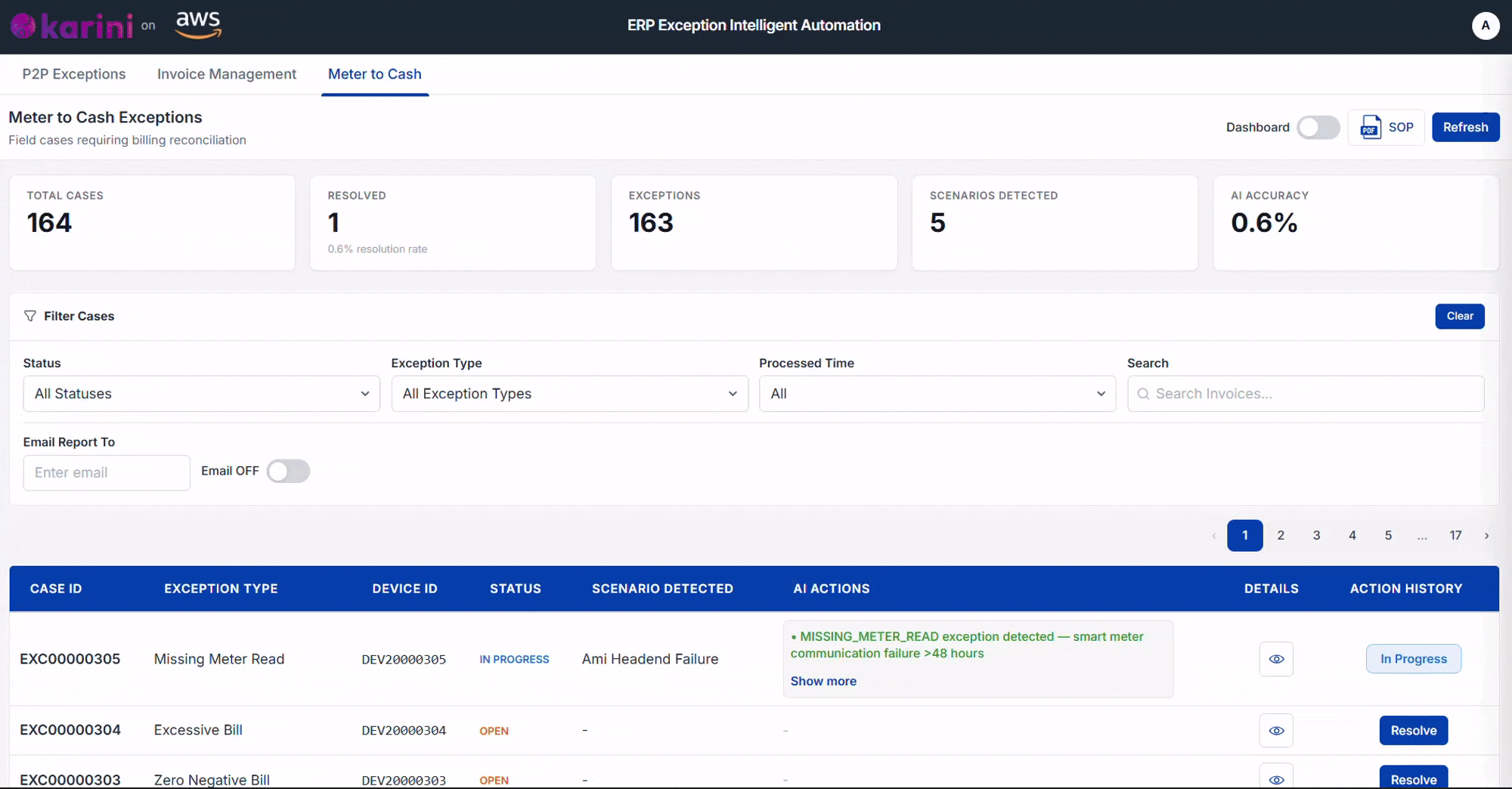Screen dimensions: 1512x789
Task: Open the All Exception Types dropdown
Action: click(570, 394)
